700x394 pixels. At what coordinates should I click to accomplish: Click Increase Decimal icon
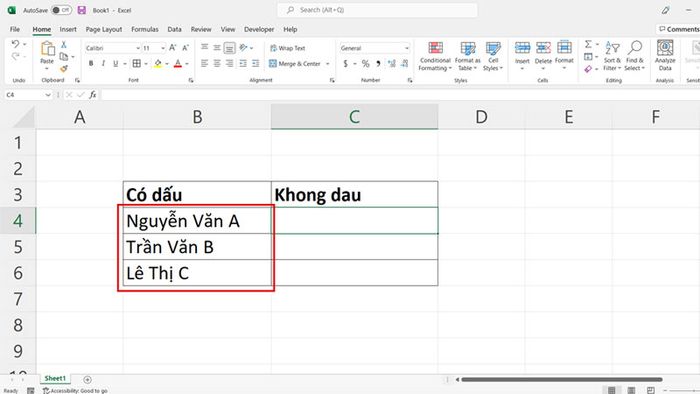click(392, 64)
